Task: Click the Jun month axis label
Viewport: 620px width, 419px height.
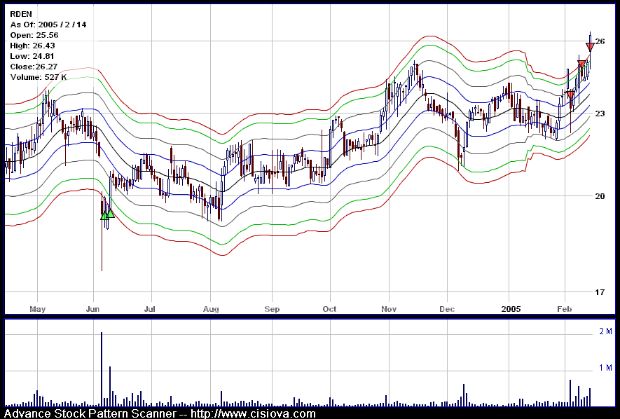Action: coord(93,309)
